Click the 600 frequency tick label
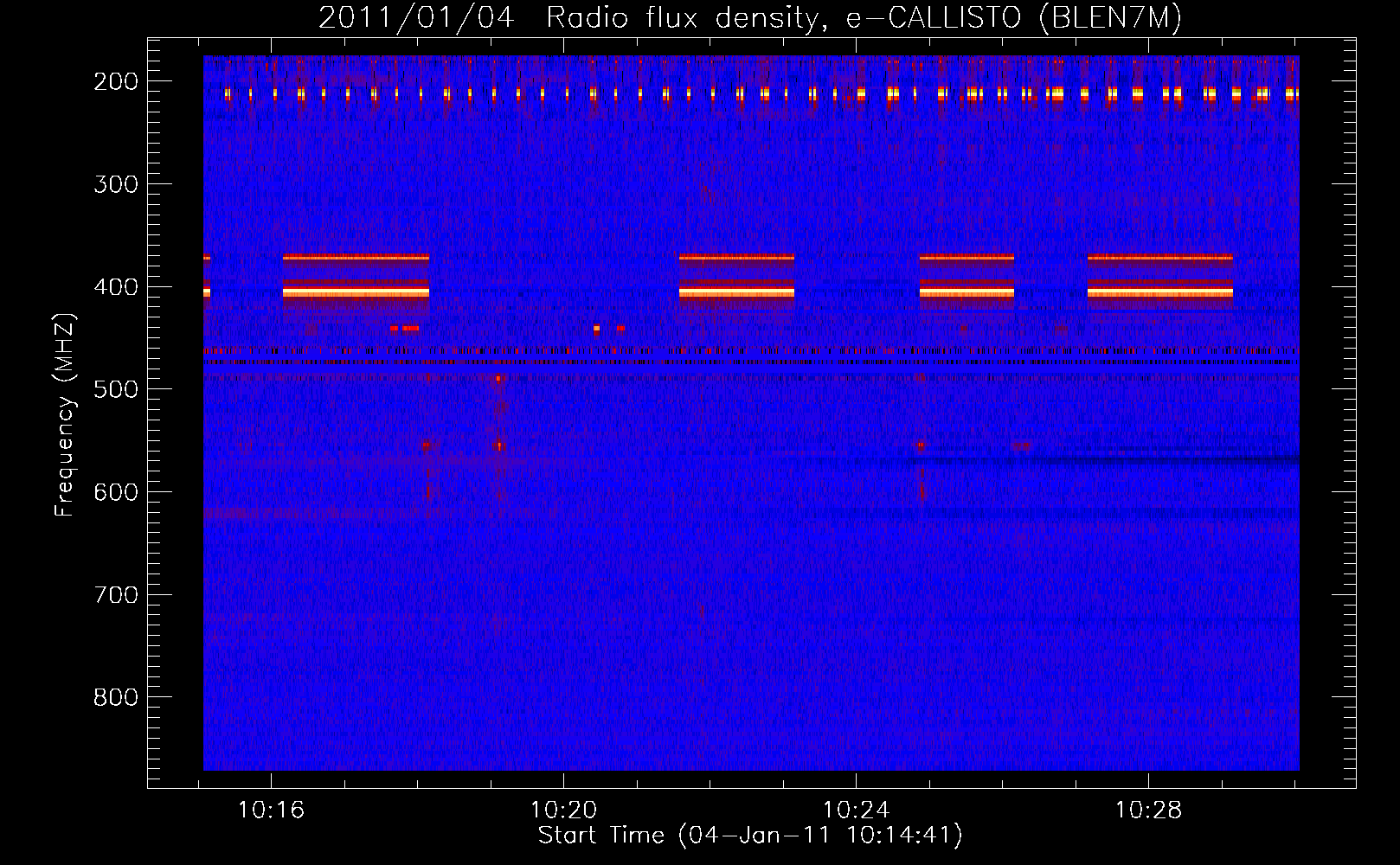Screen dimensions: 1400x865 click(116, 492)
